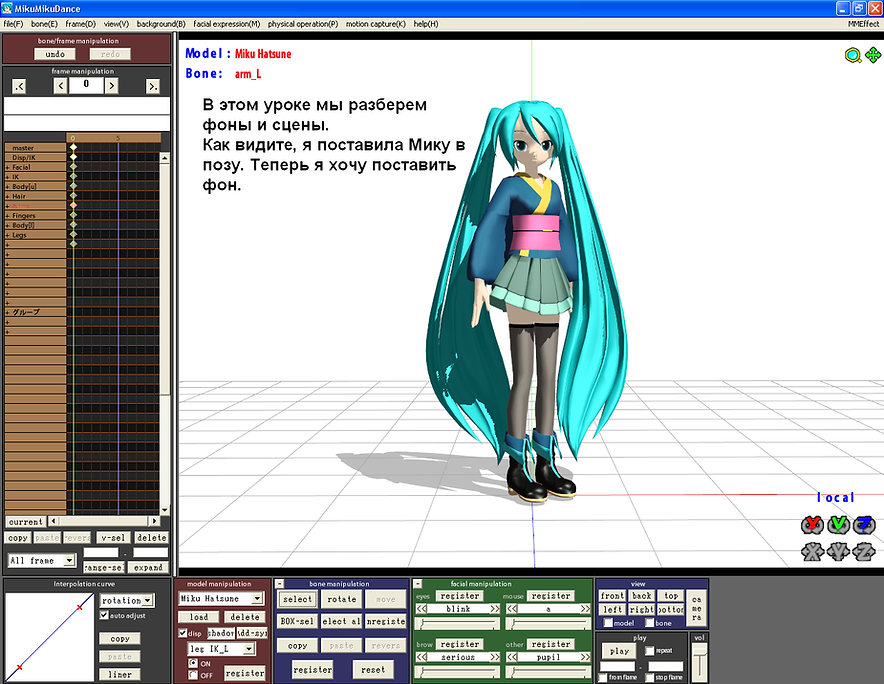Click the current frame number field
This screenshot has height=684, width=884.
[86, 85]
